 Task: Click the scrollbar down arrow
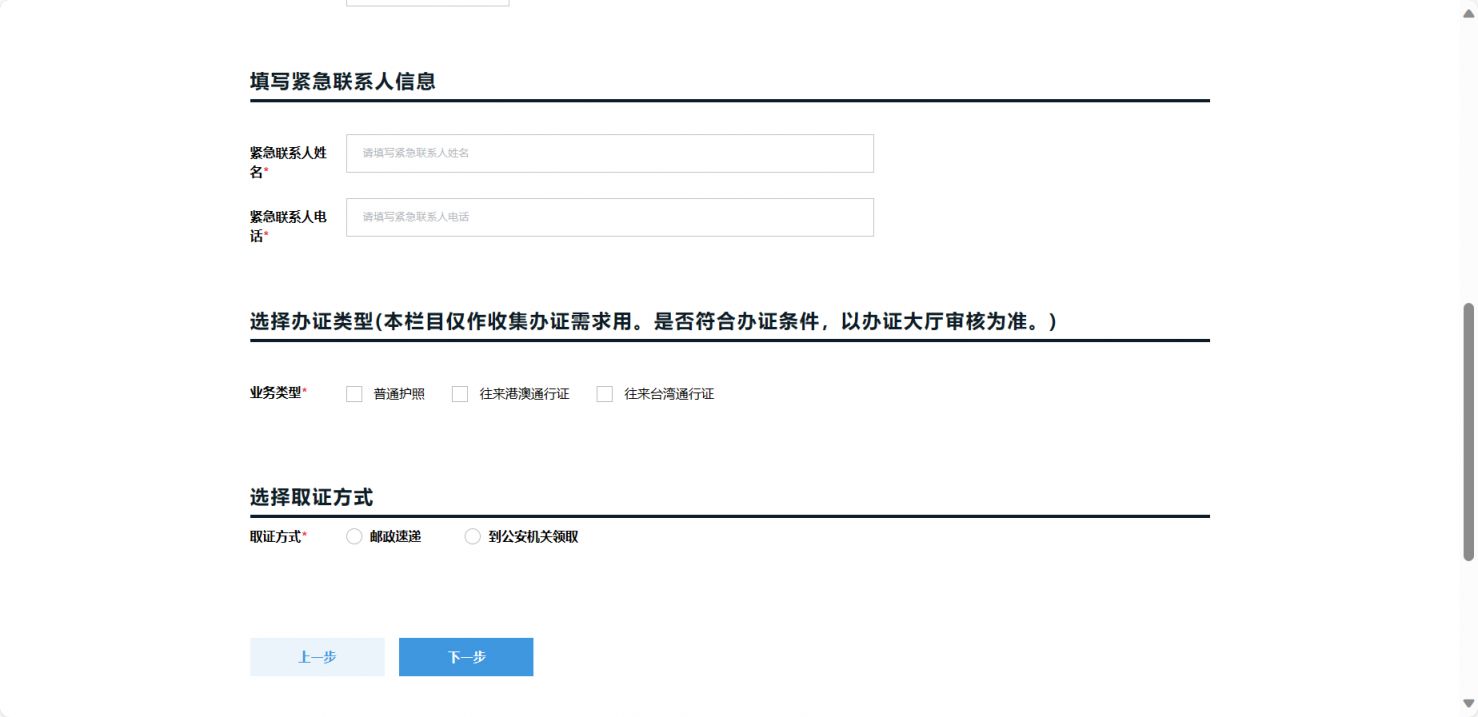click(x=1468, y=703)
